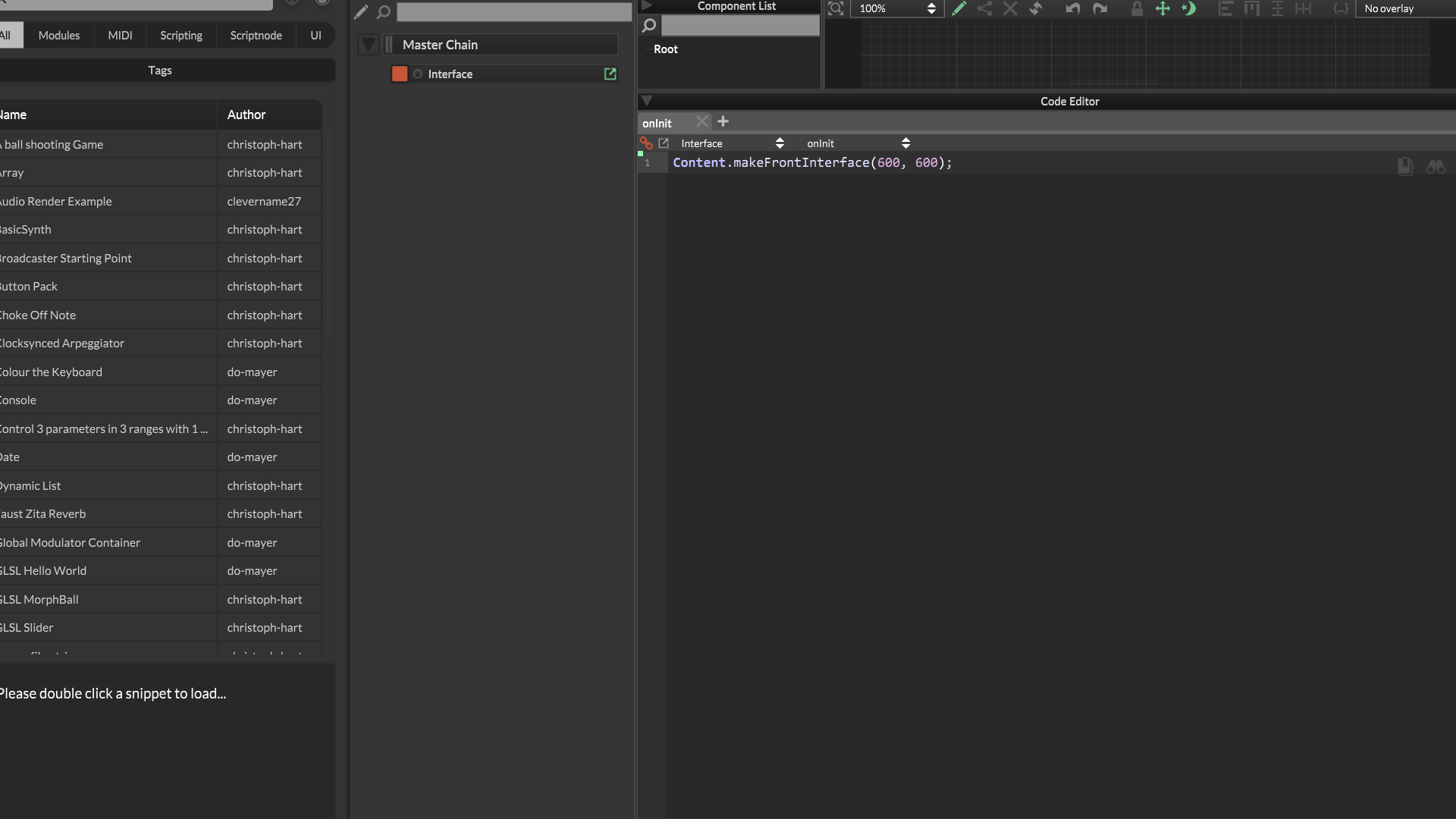This screenshot has height=819, width=1456.
Task: Click the distribute horizontally icon
Action: pos(1303,8)
